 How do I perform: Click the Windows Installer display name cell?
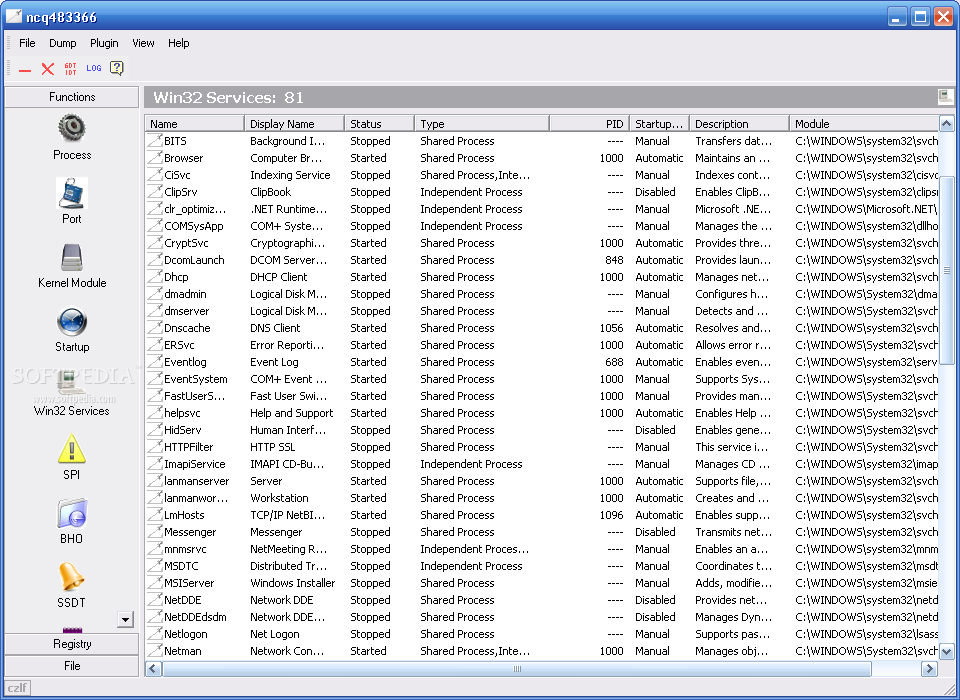(x=293, y=583)
